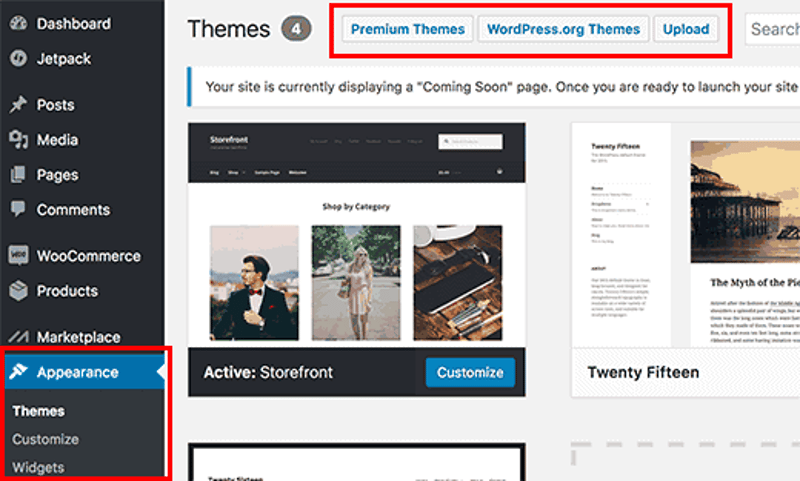This screenshot has width=800, height=481.
Task: Click the Products box icon
Action: point(18,290)
